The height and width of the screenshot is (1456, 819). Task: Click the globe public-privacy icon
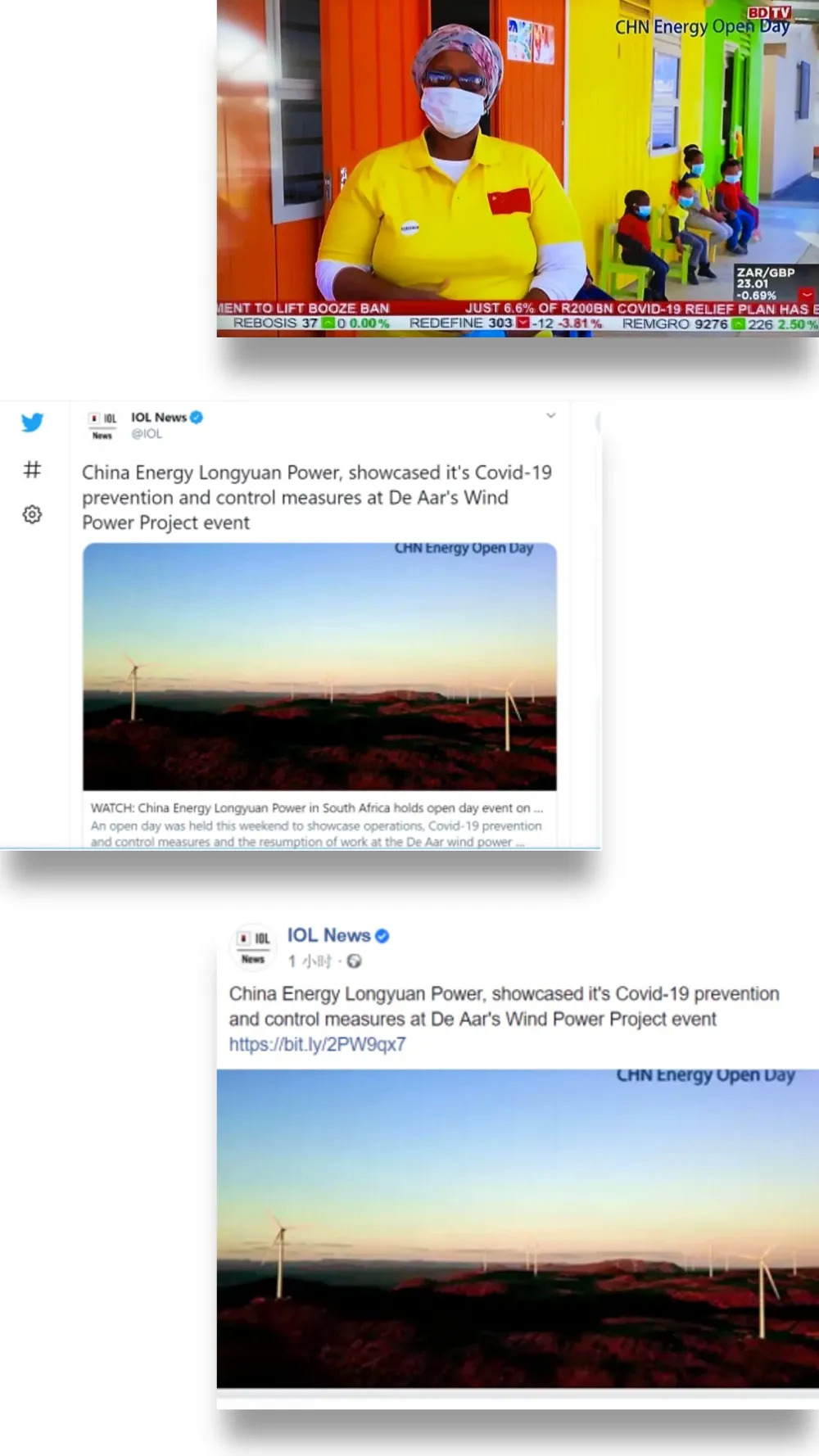pyautogui.click(x=354, y=961)
